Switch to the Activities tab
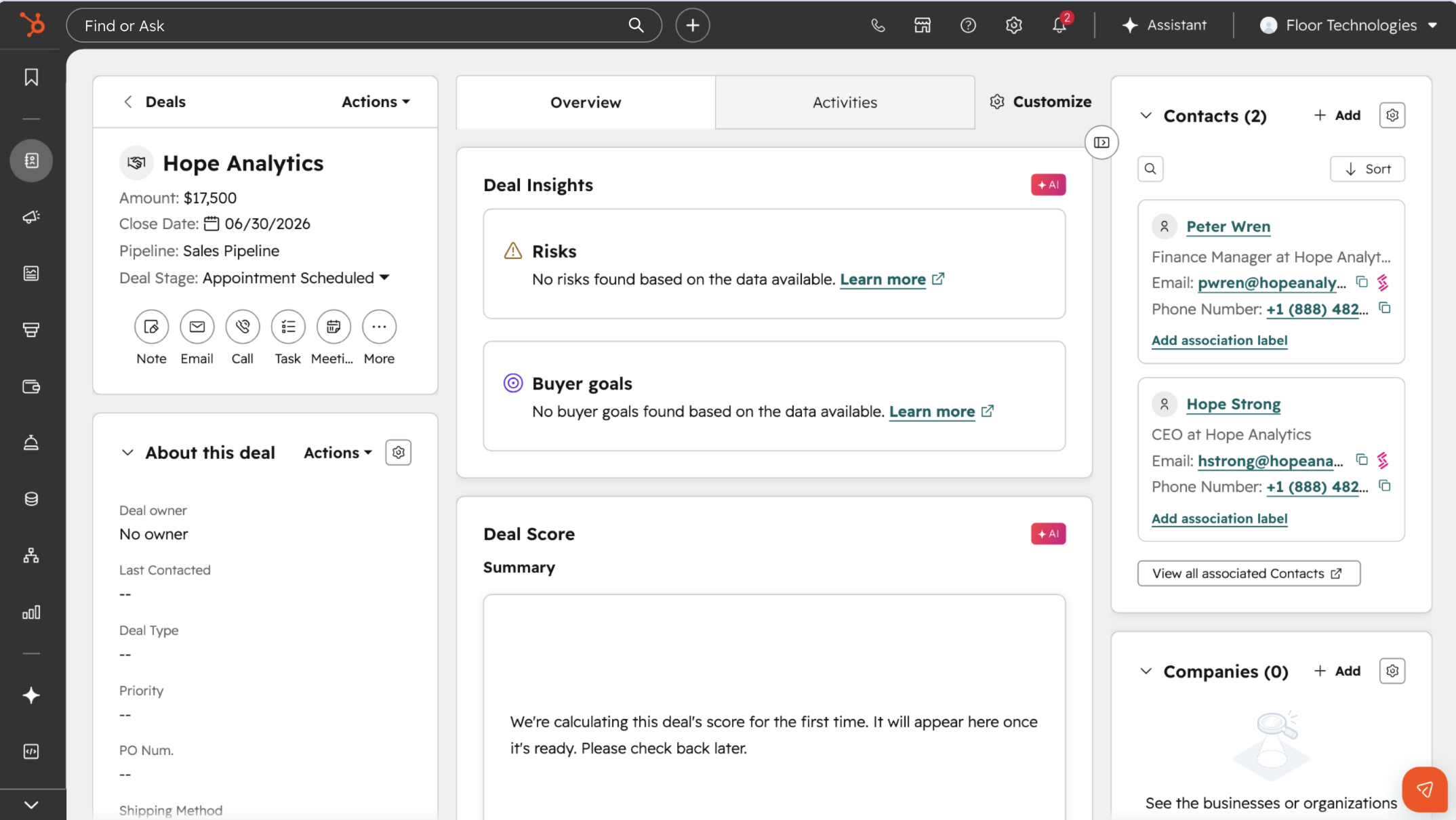Viewport: 1456px width, 820px height. 845,102
